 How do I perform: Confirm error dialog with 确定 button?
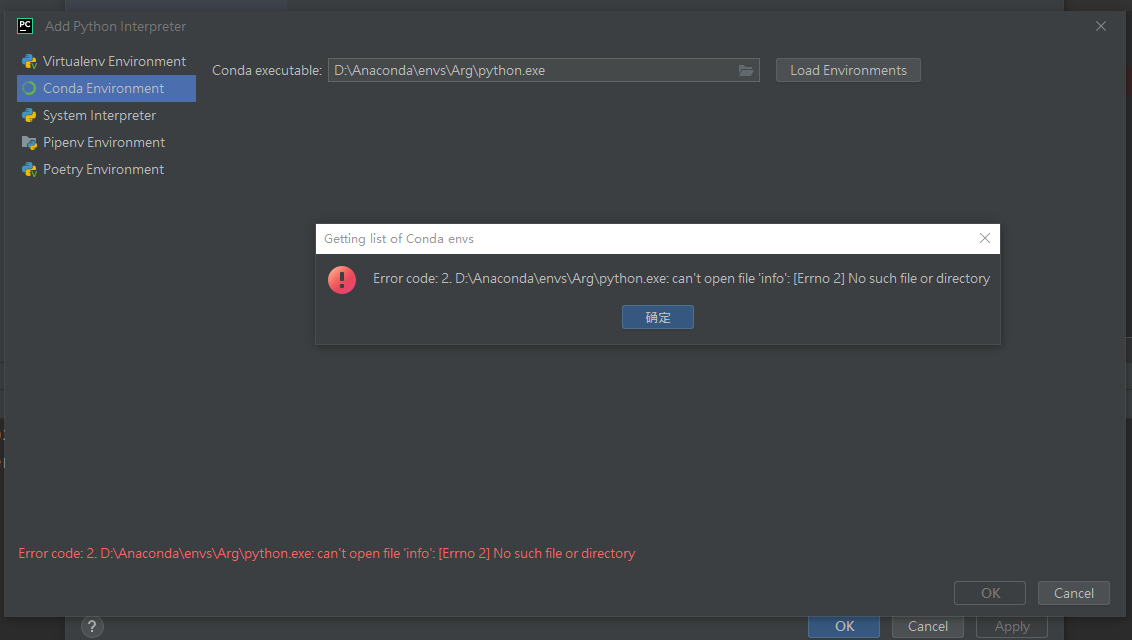(x=658, y=317)
